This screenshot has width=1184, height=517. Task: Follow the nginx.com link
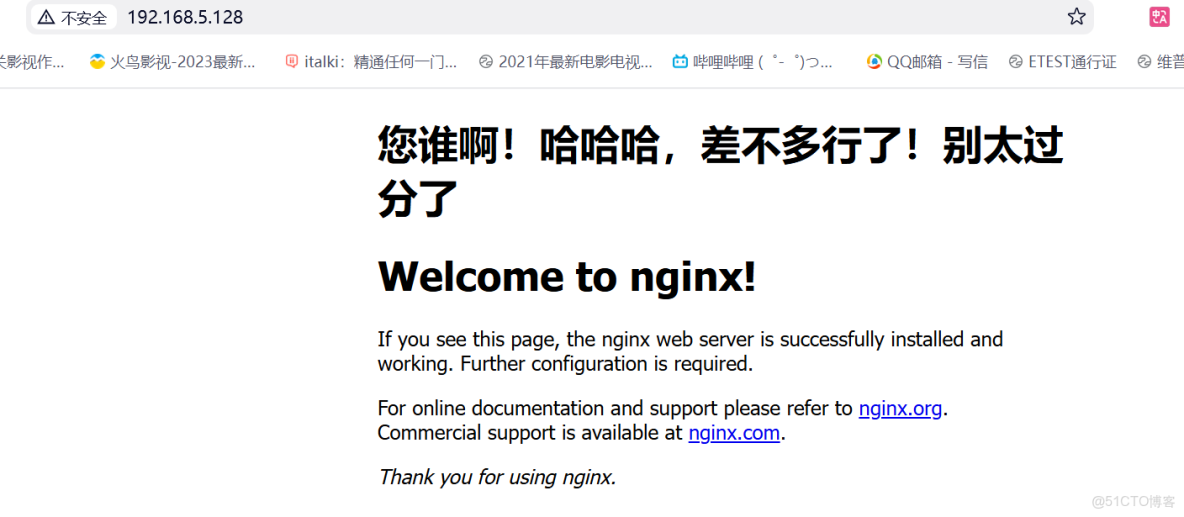pyautogui.click(x=733, y=433)
